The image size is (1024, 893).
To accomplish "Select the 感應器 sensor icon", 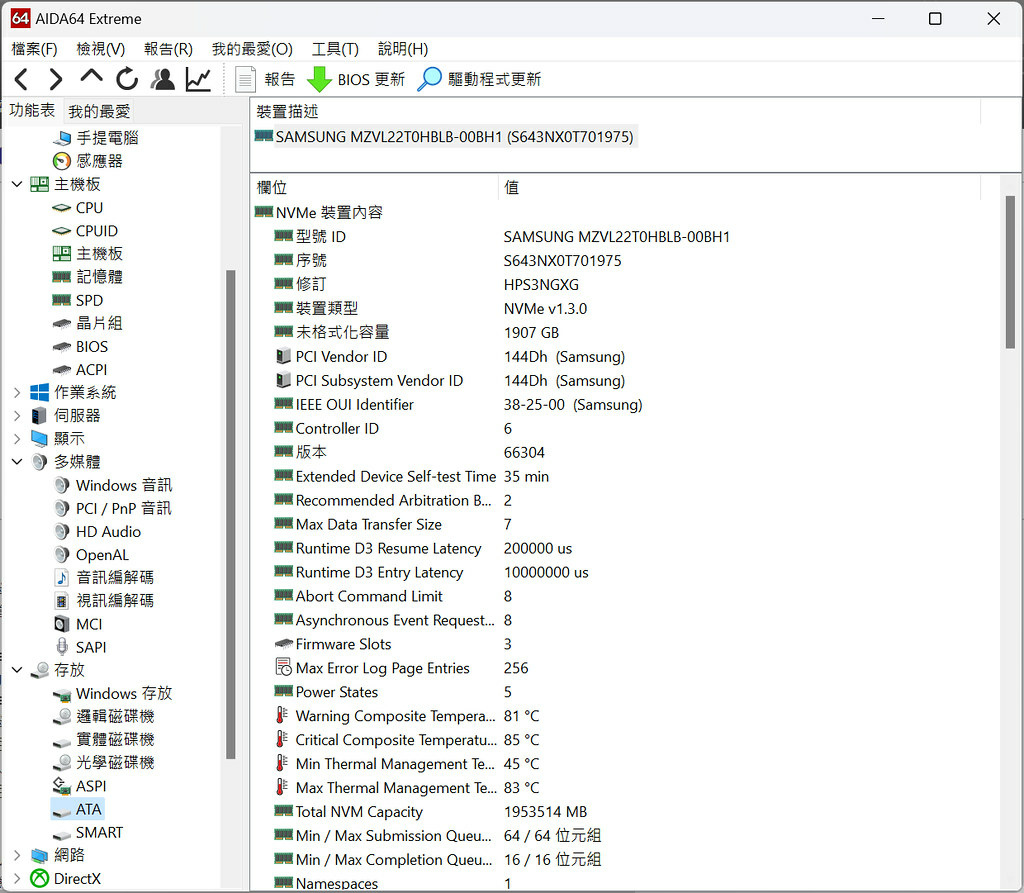I will click(61, 161).
